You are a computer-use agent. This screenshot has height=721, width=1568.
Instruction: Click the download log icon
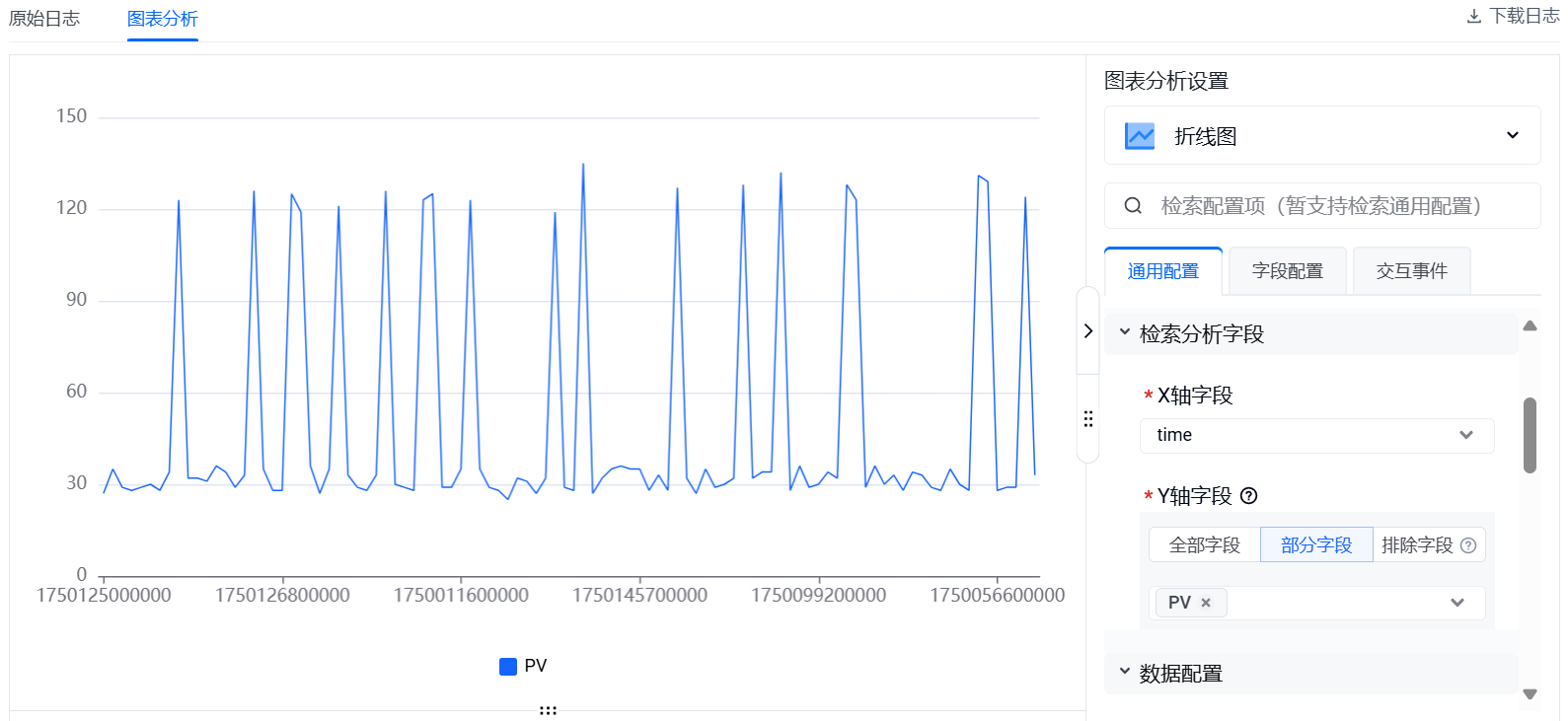(1474, 17)
